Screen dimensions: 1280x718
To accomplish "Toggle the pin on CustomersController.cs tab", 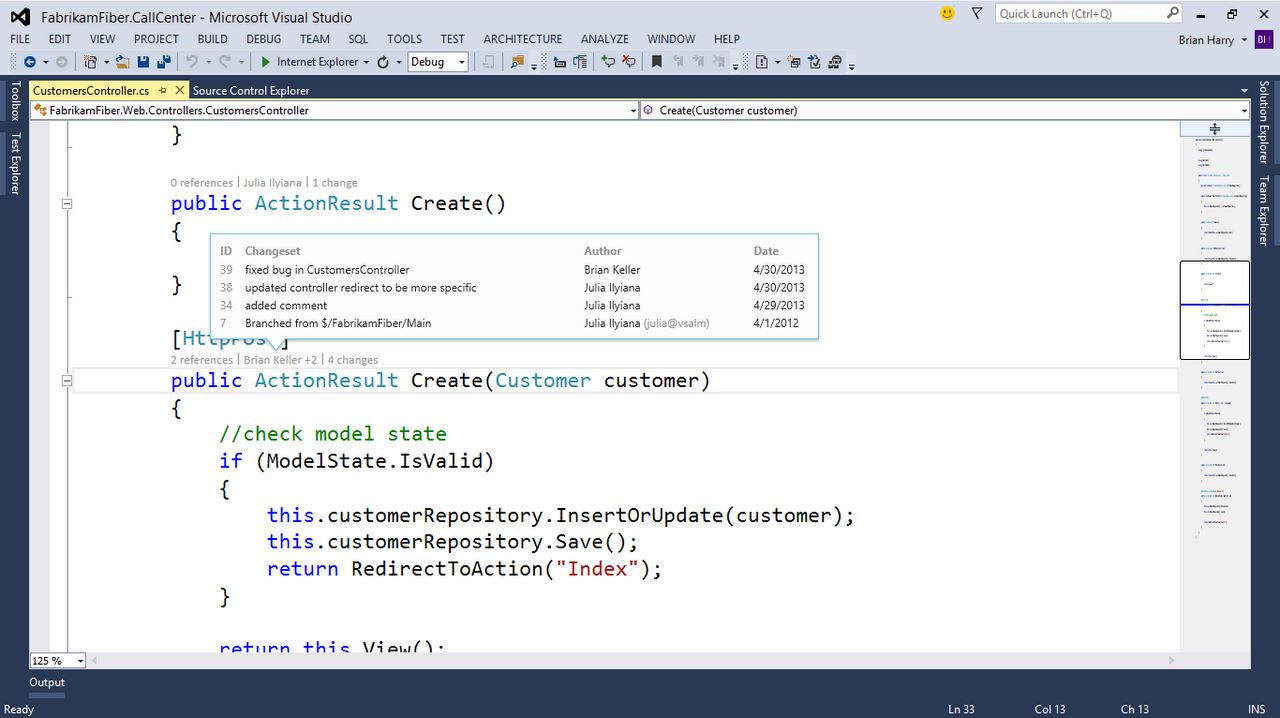I will 163,90.
